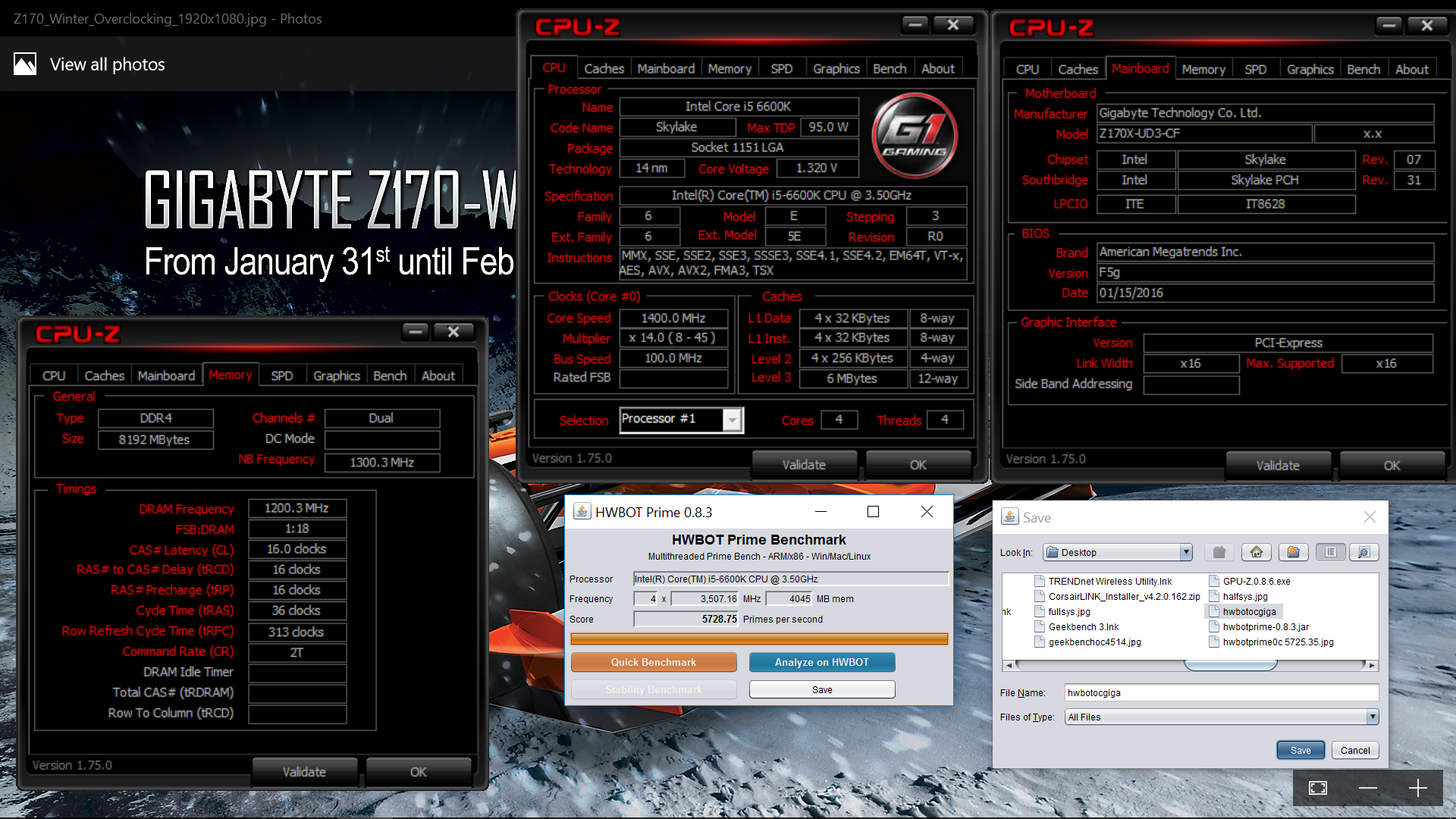Viewport: 1456px width, 819px height.
Task: Click the Processor field in HWBOT Prime
Action: [x=791, y=579]
